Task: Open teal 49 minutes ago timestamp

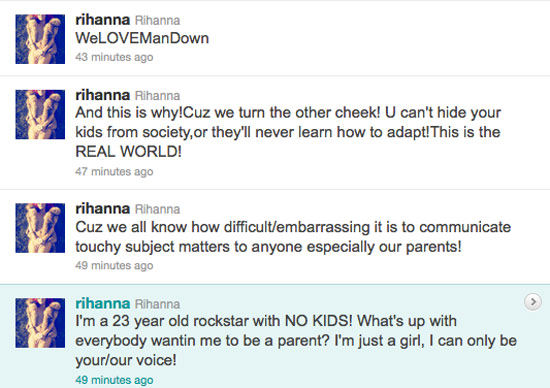Action: [114, 380]
